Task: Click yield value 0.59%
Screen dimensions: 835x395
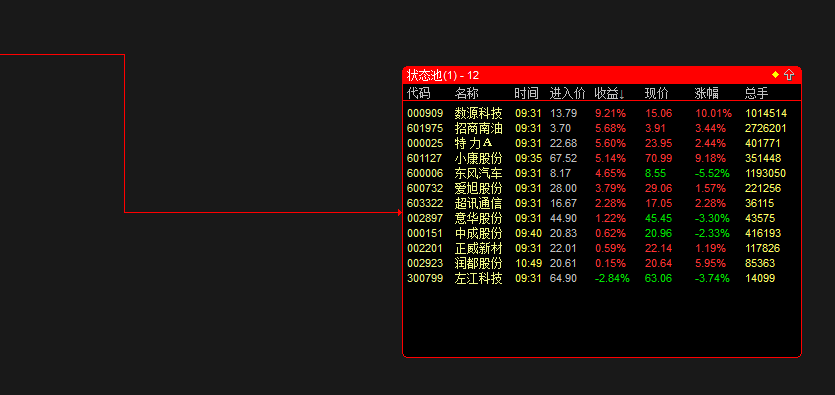Action: [610, 248]
